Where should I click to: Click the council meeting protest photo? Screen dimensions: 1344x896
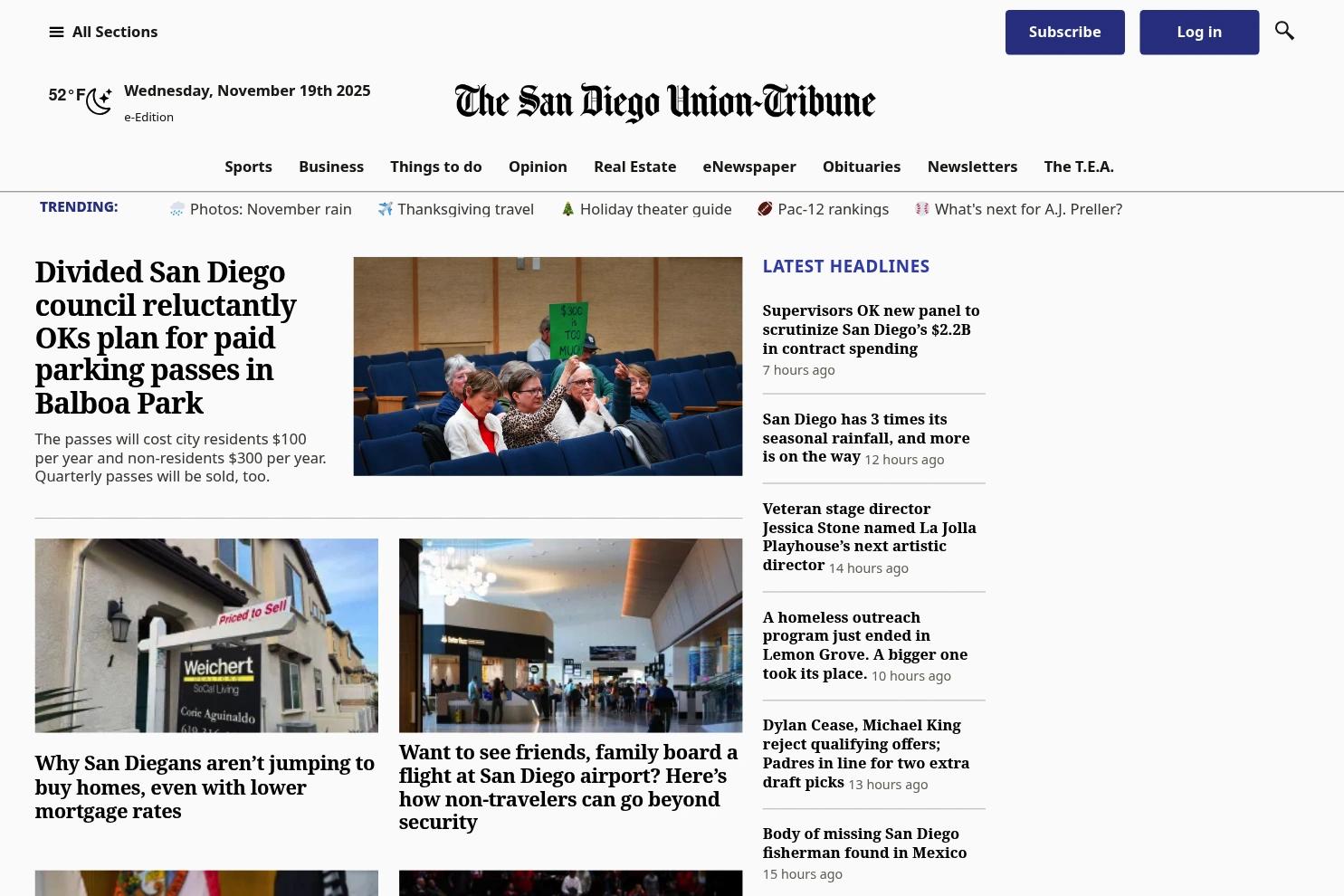[548, 367]
